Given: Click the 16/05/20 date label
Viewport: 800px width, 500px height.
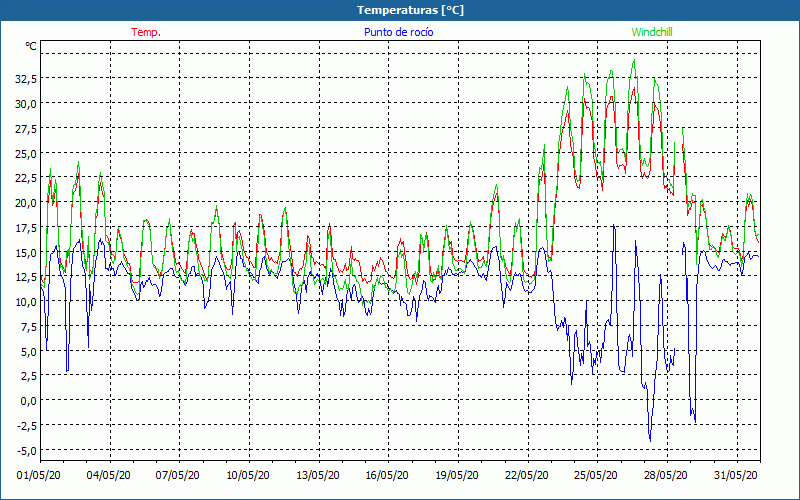Looking at the screenshot, I should pos(387,475).
